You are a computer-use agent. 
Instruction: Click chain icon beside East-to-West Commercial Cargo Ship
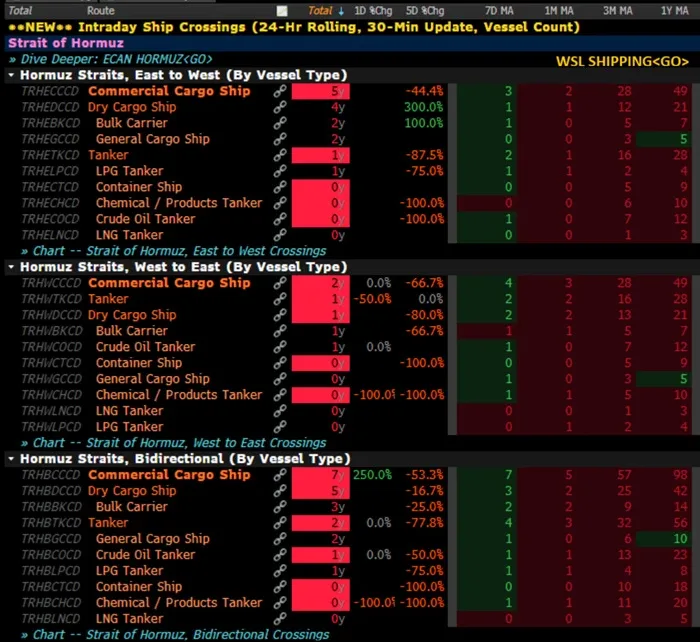point(281,91)
